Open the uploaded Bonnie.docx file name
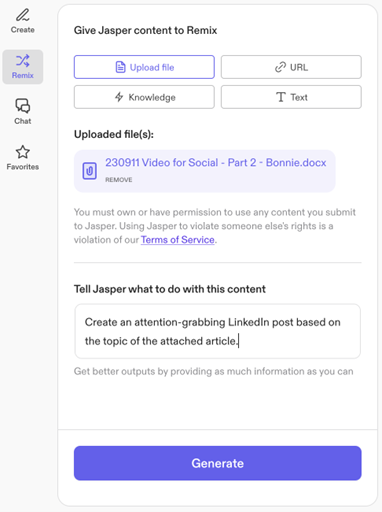The width and height of the screenshot is (382, 512). coord(216,163)
